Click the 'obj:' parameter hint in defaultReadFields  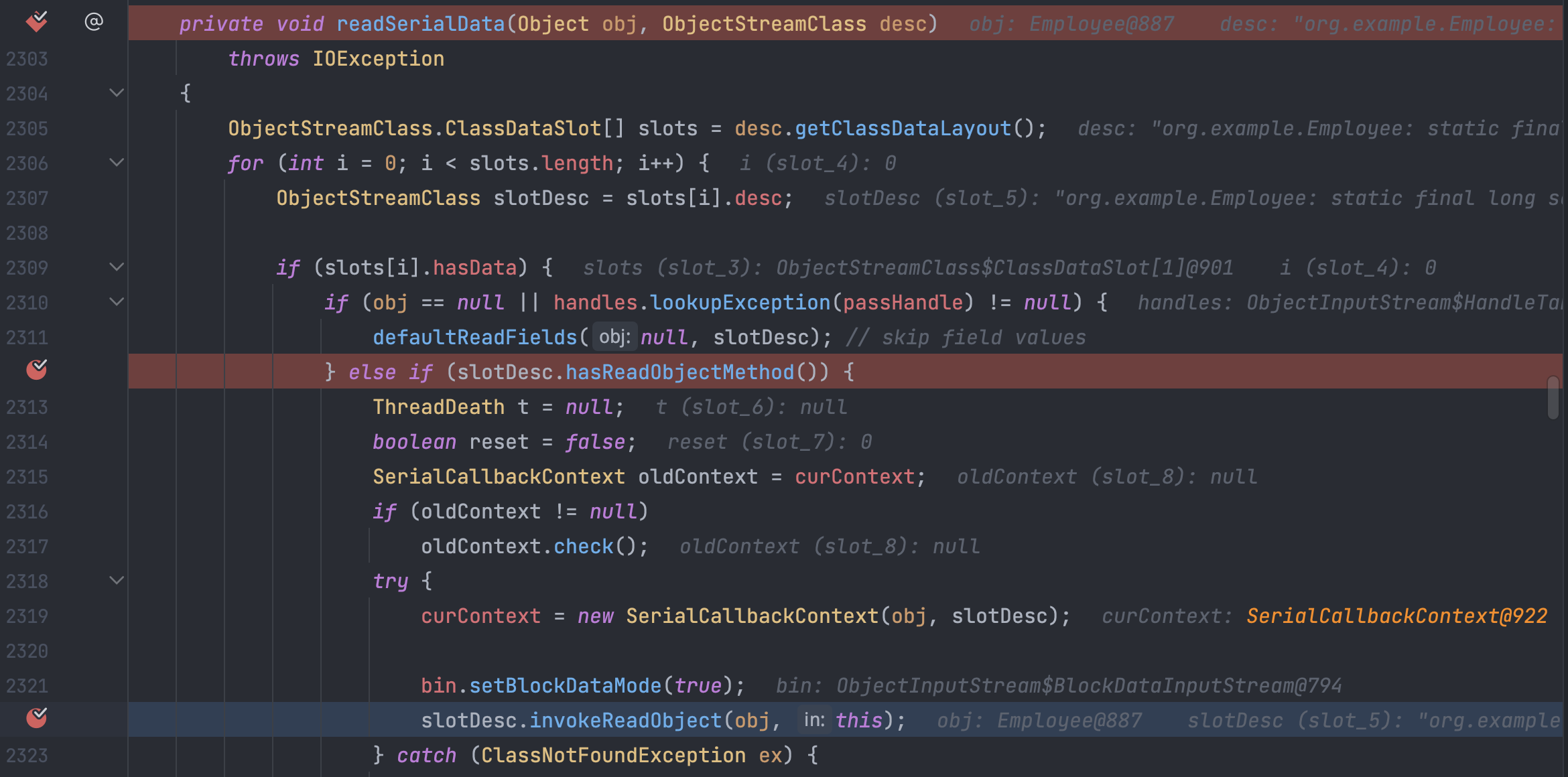click(x=614, y=337)
